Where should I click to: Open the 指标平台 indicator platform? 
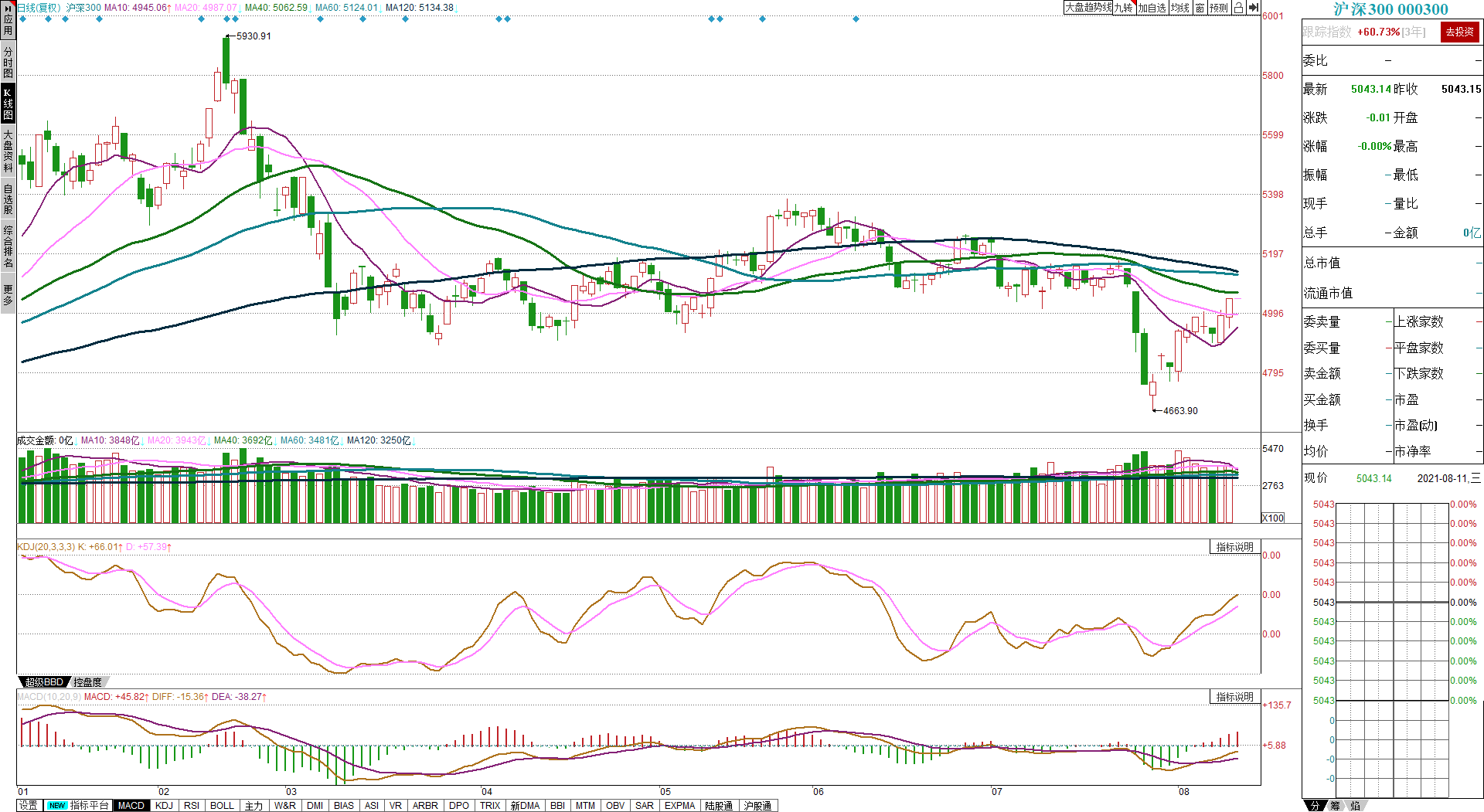click(79, 805)
